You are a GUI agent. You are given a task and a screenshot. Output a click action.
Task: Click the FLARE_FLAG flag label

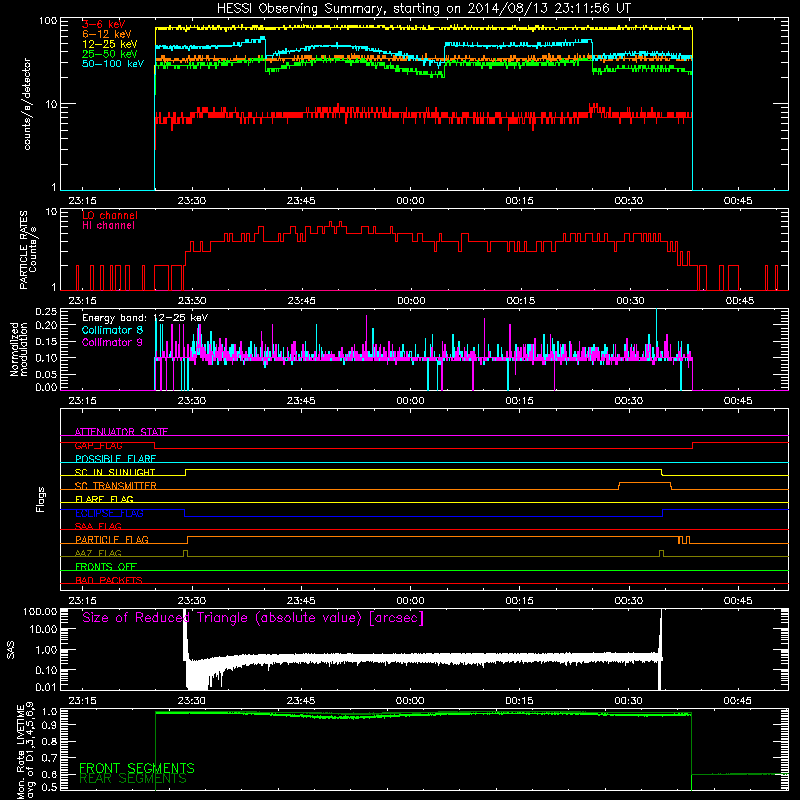tap(104, 499)
